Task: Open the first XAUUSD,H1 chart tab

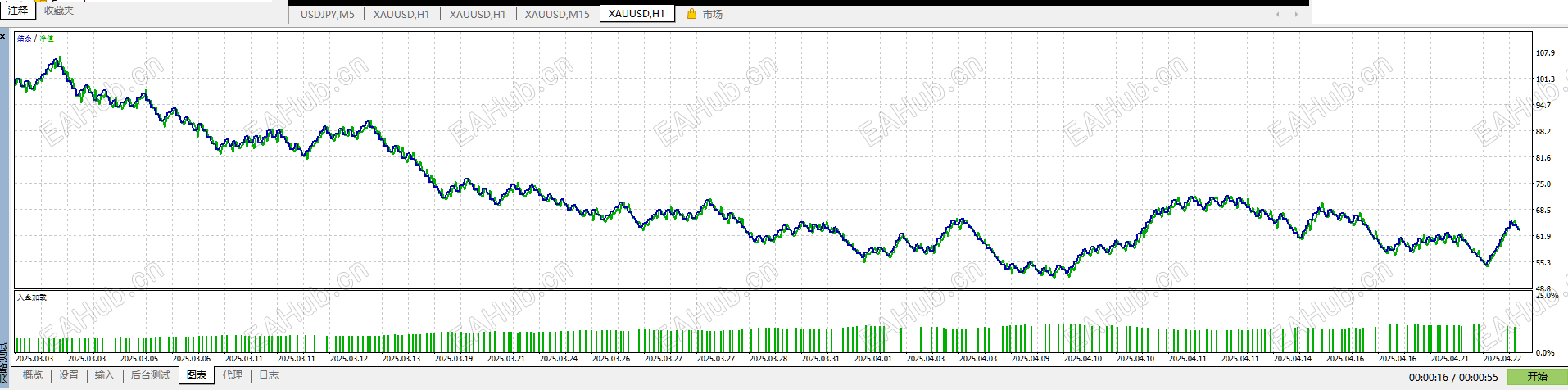Action: (401, 14)
